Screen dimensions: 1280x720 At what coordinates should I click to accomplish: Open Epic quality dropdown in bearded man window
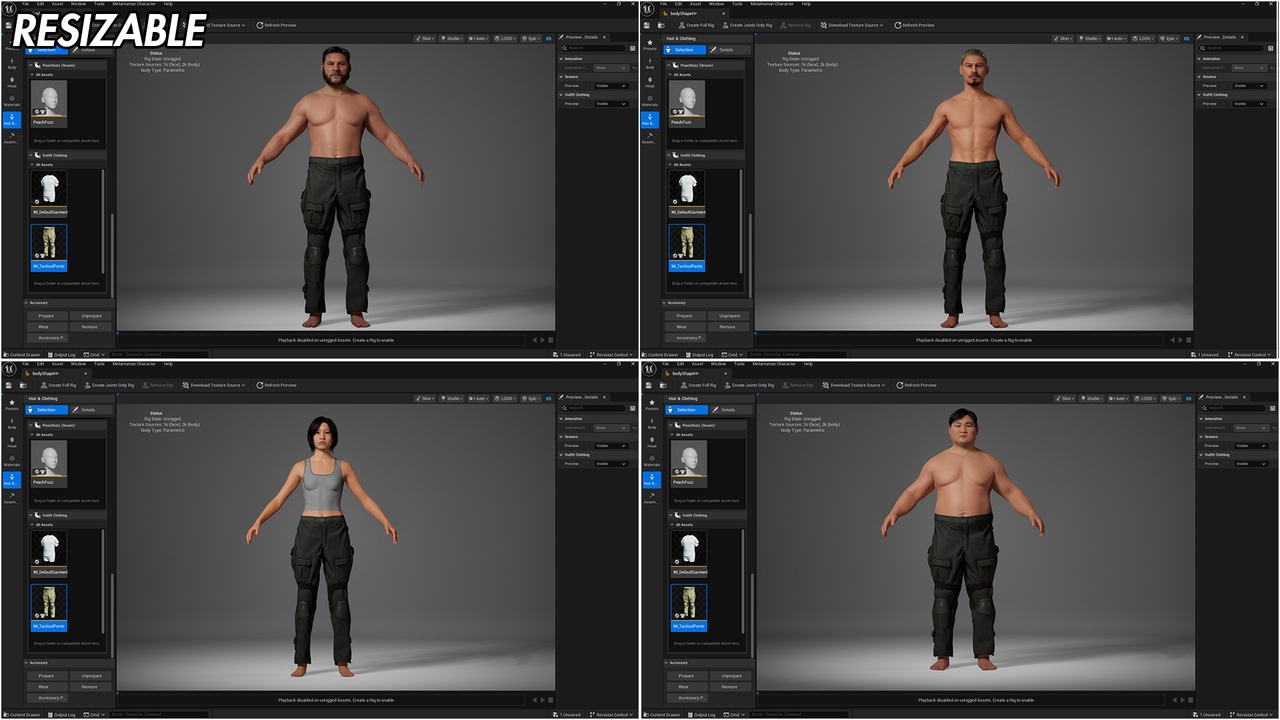(530, 38)
